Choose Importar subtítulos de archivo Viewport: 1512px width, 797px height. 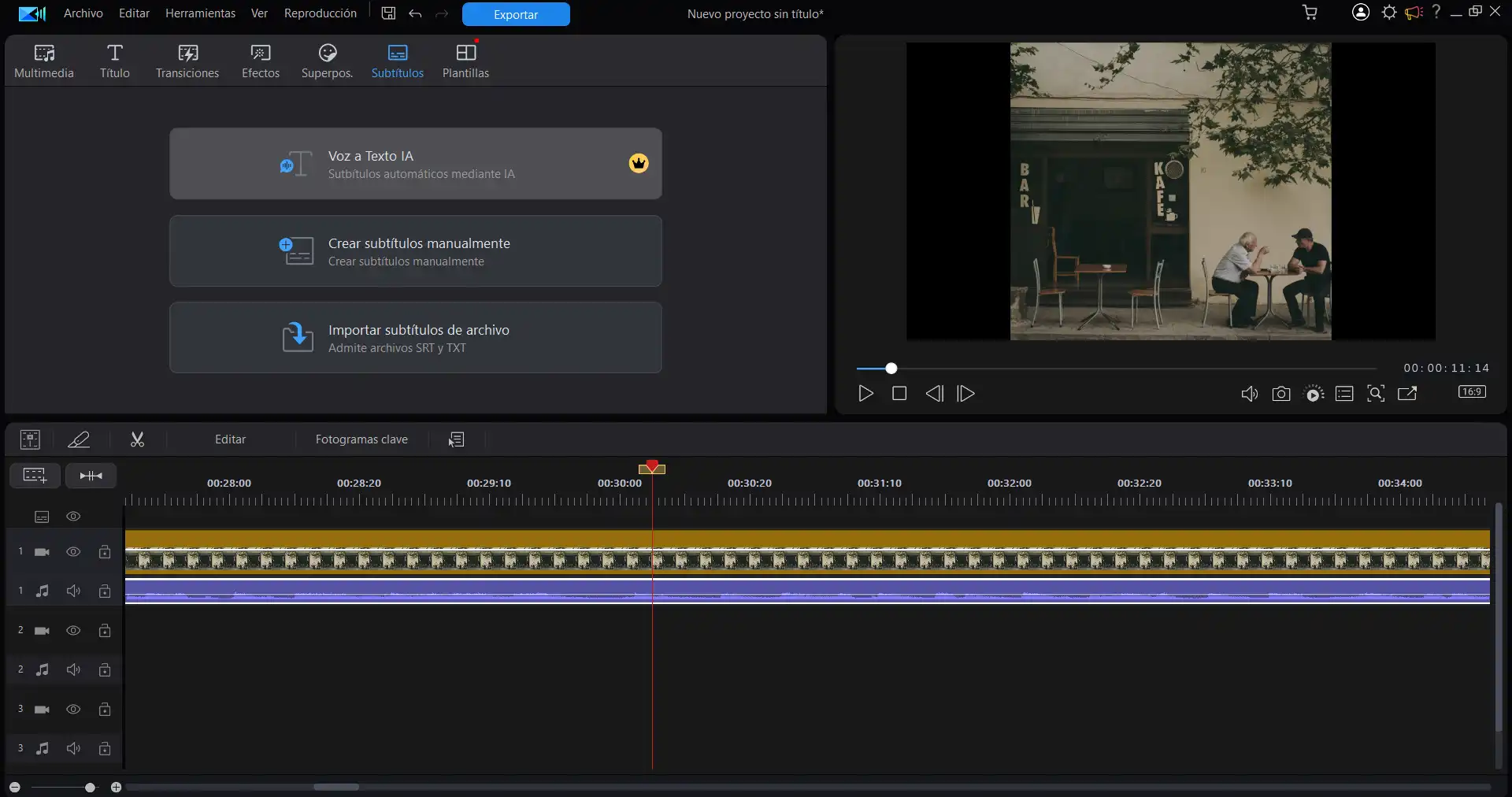click(415, 337)
